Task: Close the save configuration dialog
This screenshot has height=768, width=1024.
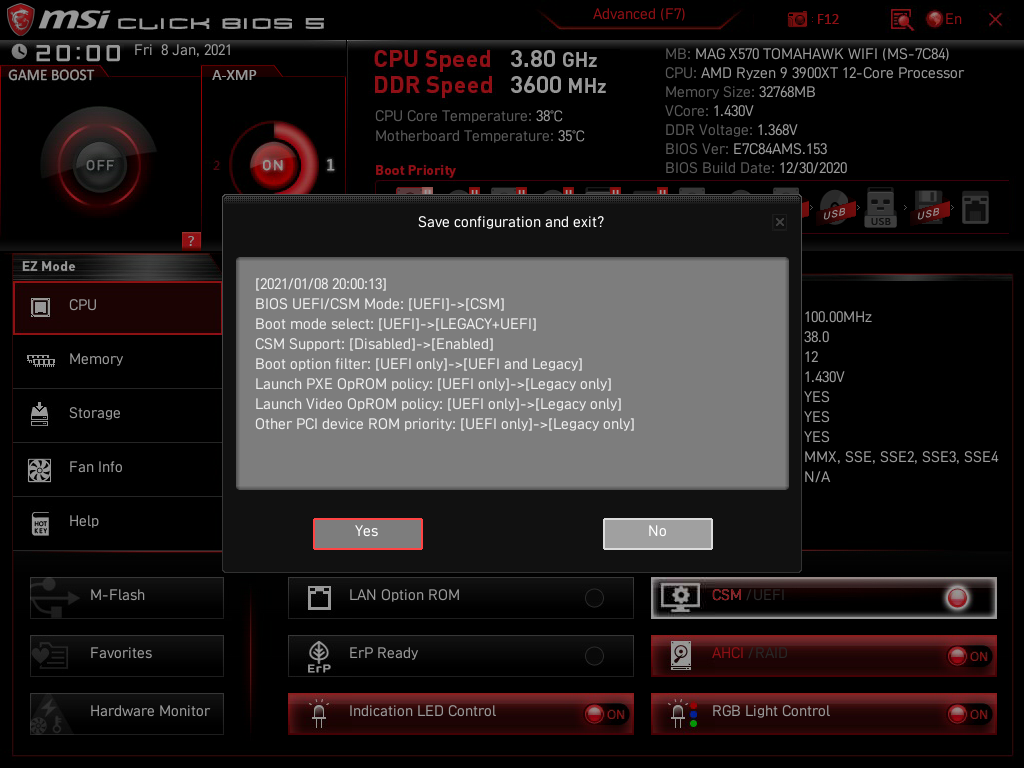Action: tap(780, 222)
